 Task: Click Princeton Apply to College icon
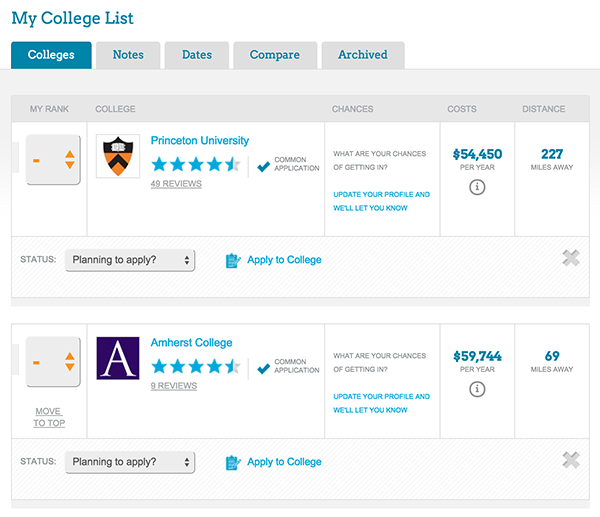[x=233, y=260]
